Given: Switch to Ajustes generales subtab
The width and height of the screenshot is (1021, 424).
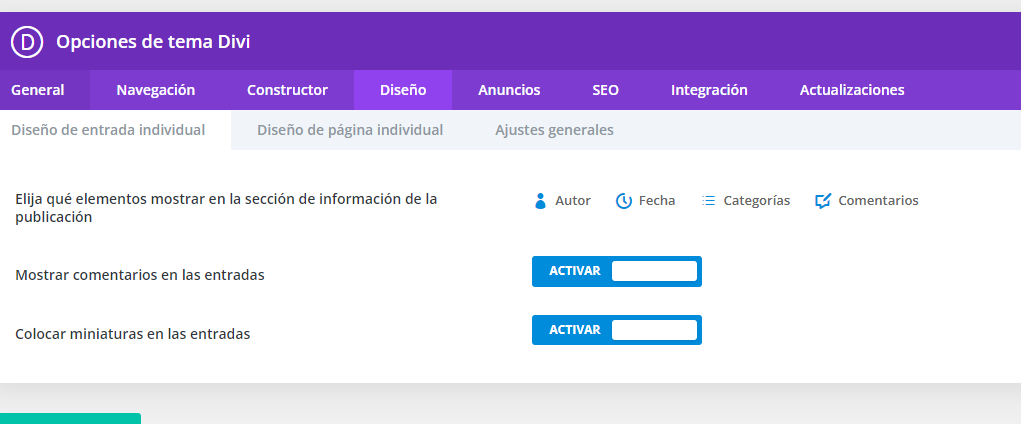Looking at the screenshot, I should pyautogui.click(x=554, y=130).
